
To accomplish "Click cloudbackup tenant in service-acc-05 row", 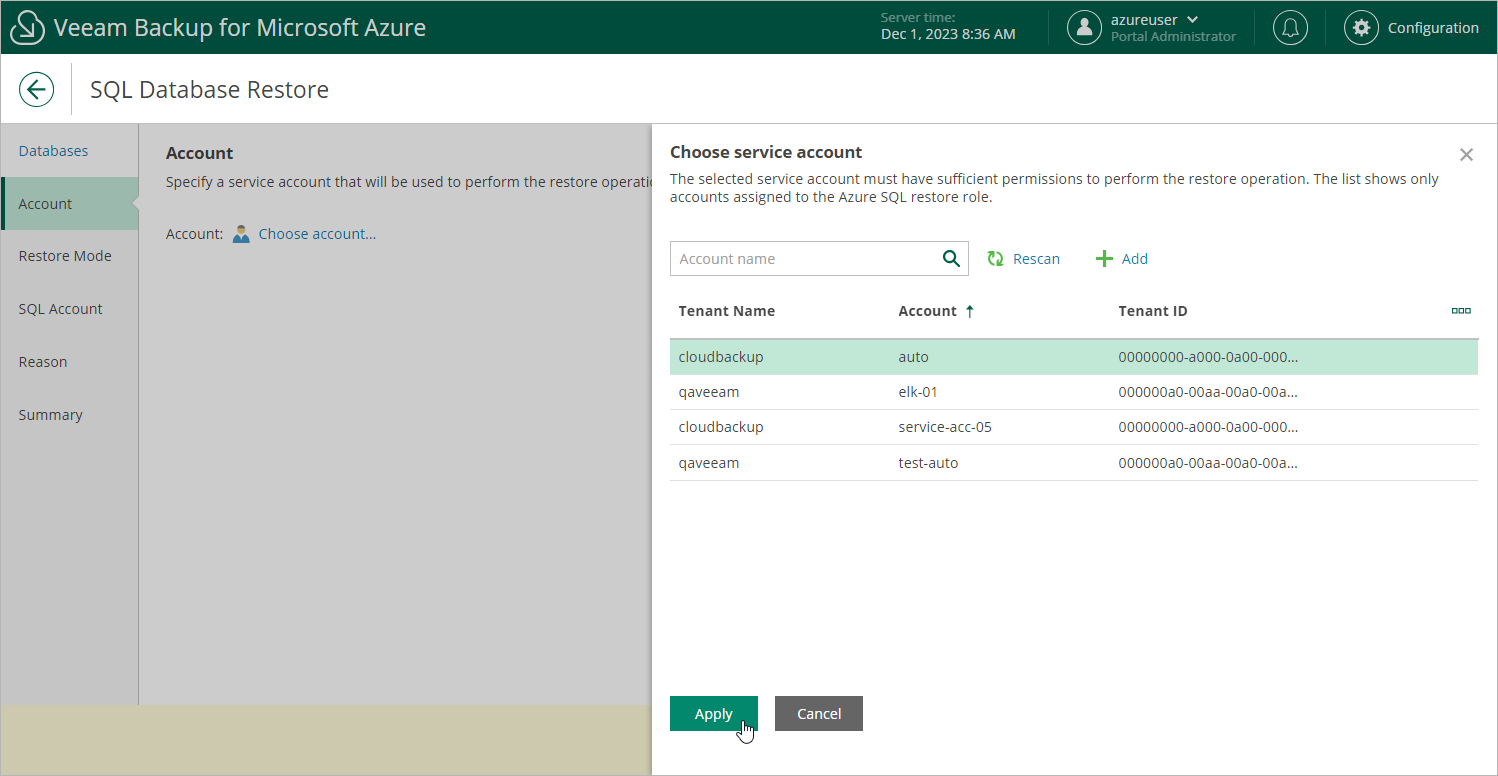I will (x=721, y=427).
